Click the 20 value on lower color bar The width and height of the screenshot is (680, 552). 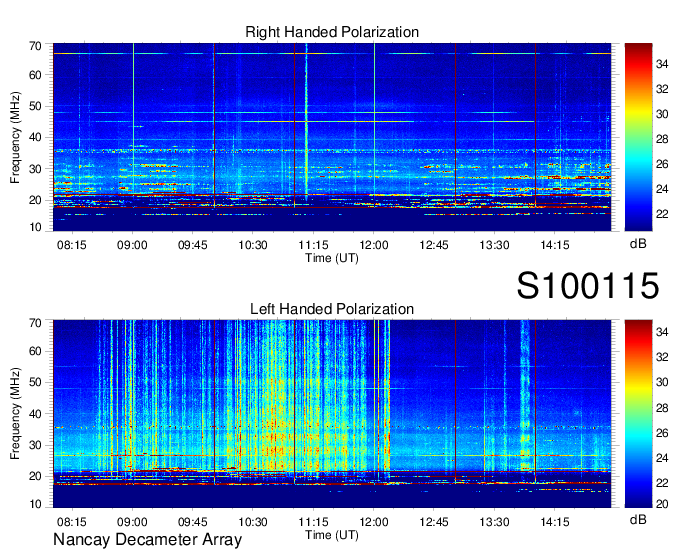coord(662,504)
